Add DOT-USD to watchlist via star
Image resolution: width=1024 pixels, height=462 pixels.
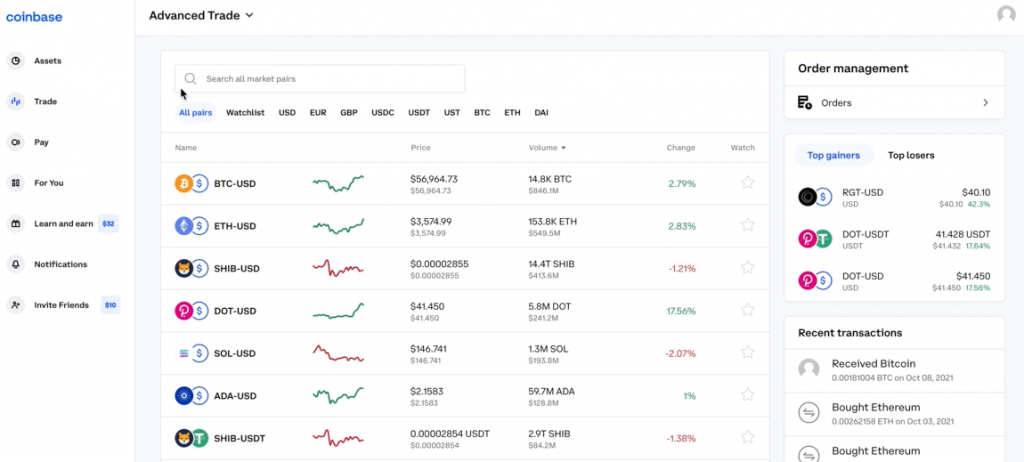748,310
